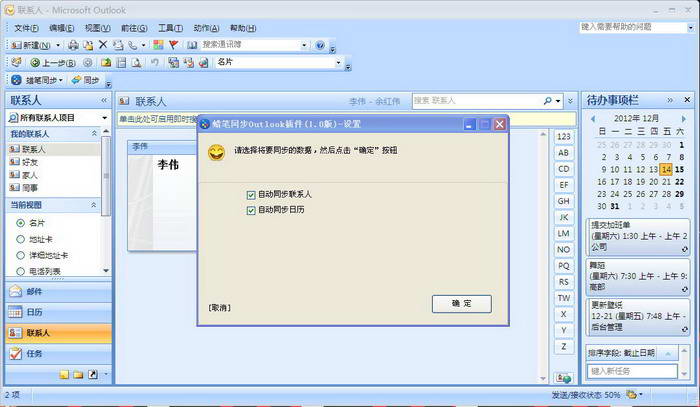Image resolution: width=700 pixels, height=407 pixels.
Task: Select the 电话列表 view radio button
Action: 20,271
